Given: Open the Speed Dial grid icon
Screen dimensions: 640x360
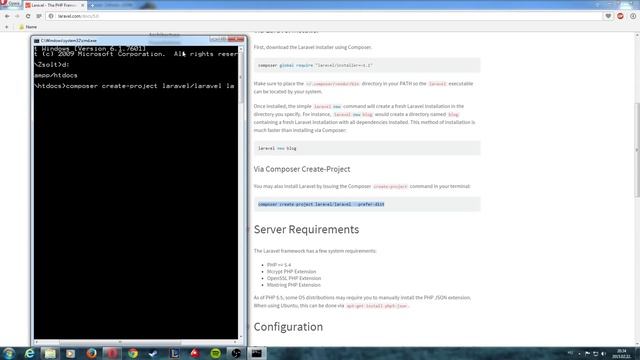Looking at the screenshot, I should (x=39, y=16).
